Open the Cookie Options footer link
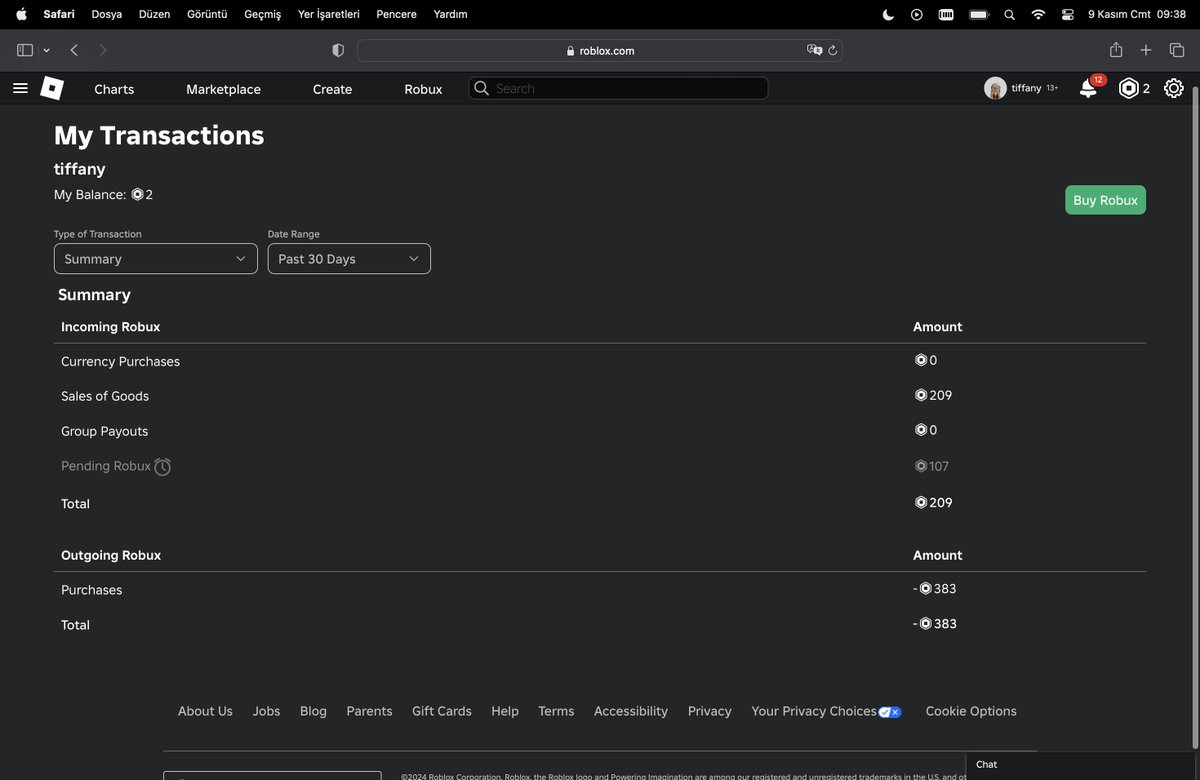The image size is (1200, 780). tap(971, 711)
